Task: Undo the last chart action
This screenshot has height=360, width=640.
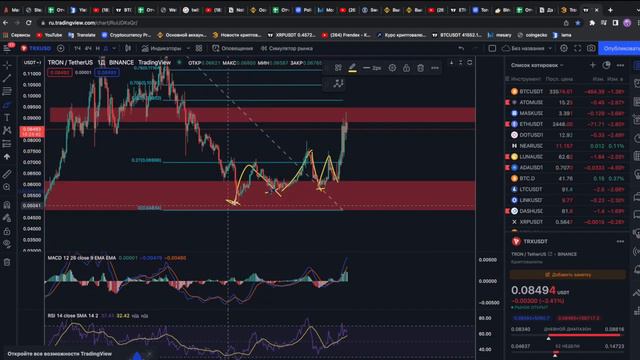Action: [x=461, y=48]
